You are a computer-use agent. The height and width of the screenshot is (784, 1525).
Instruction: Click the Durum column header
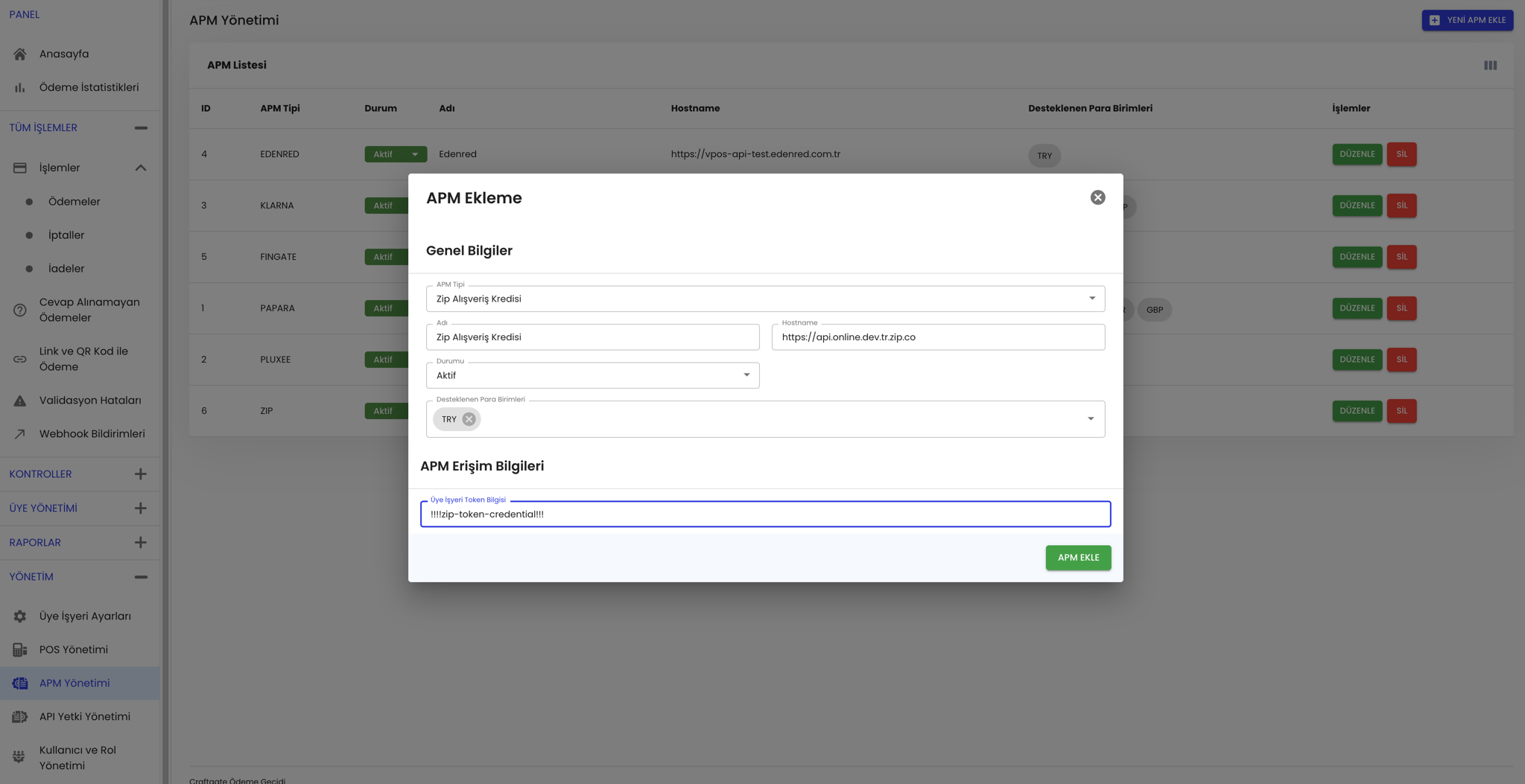point(381,109)
